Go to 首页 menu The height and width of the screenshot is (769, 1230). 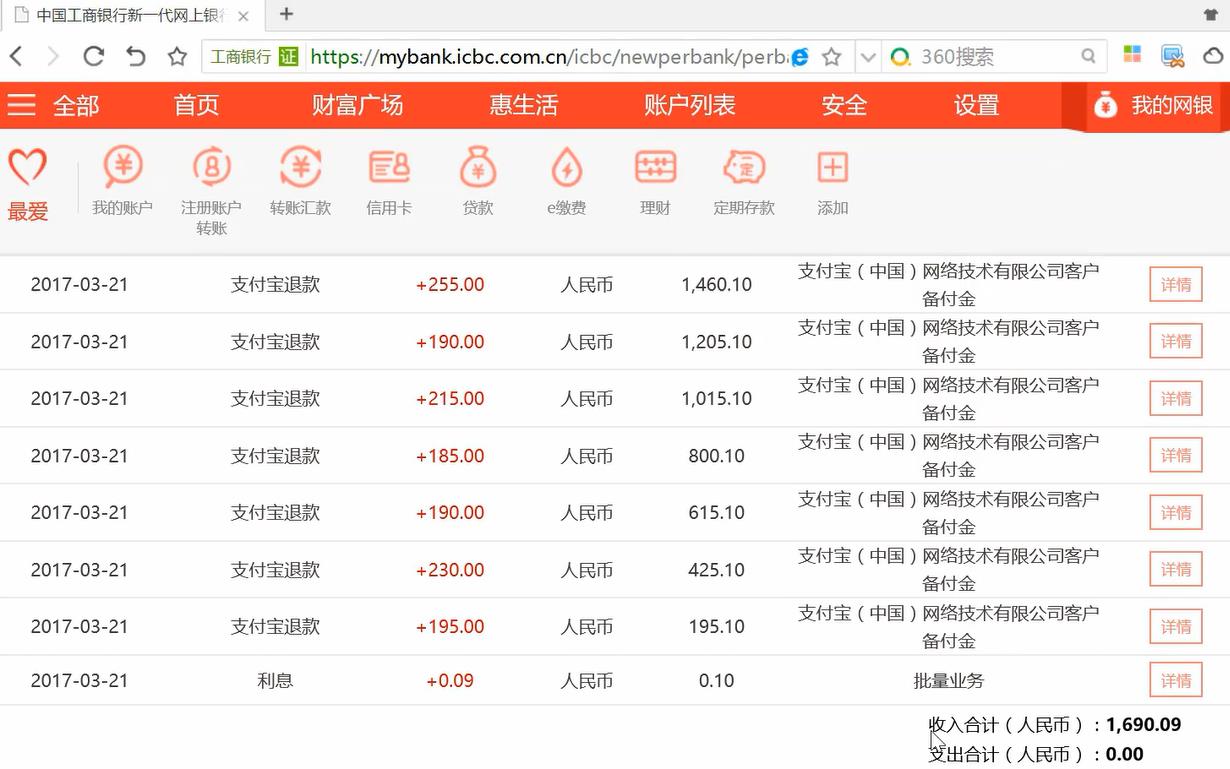pyautogui.click(x=196, y=105)
